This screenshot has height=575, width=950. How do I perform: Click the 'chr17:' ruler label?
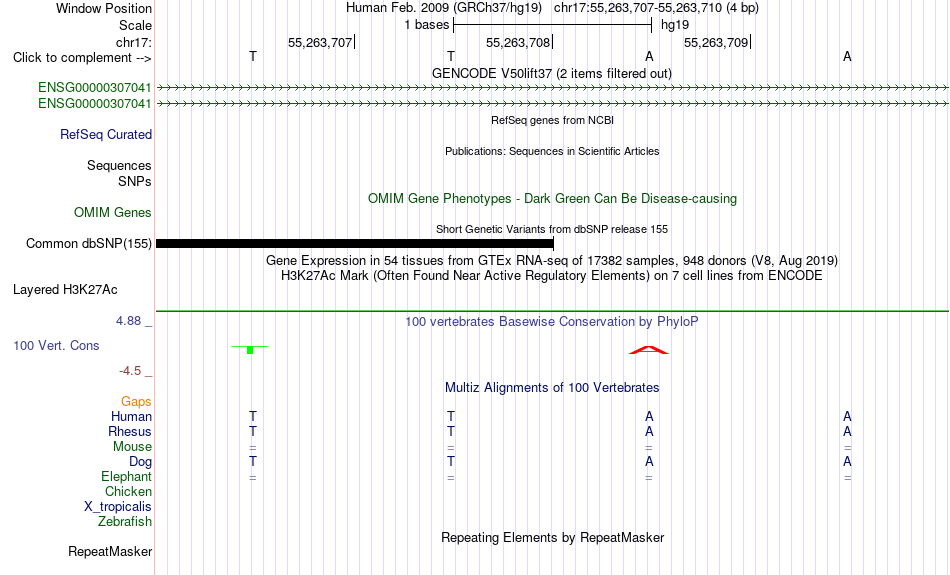pos(133,42)
